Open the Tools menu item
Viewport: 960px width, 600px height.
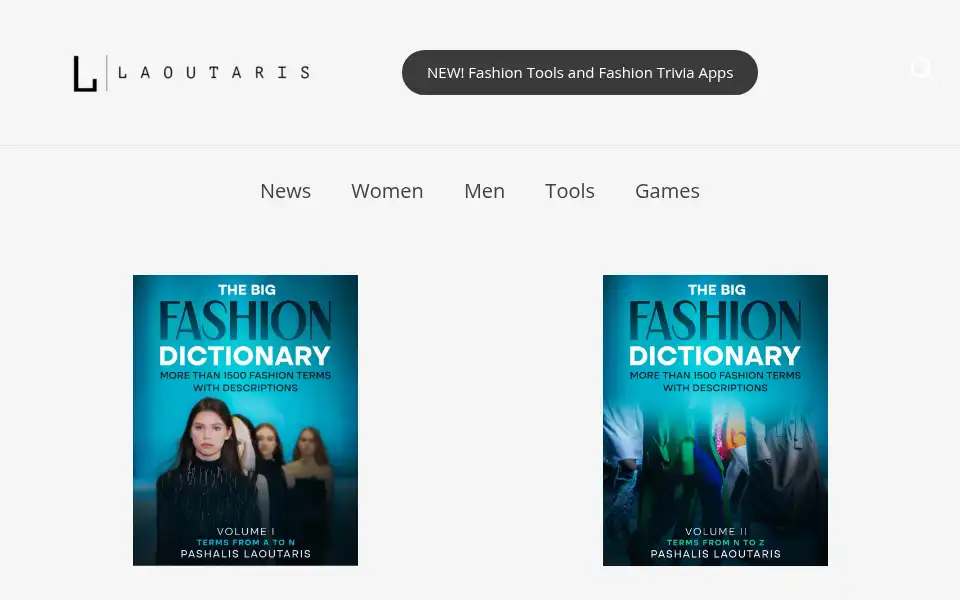click(570, 191)
